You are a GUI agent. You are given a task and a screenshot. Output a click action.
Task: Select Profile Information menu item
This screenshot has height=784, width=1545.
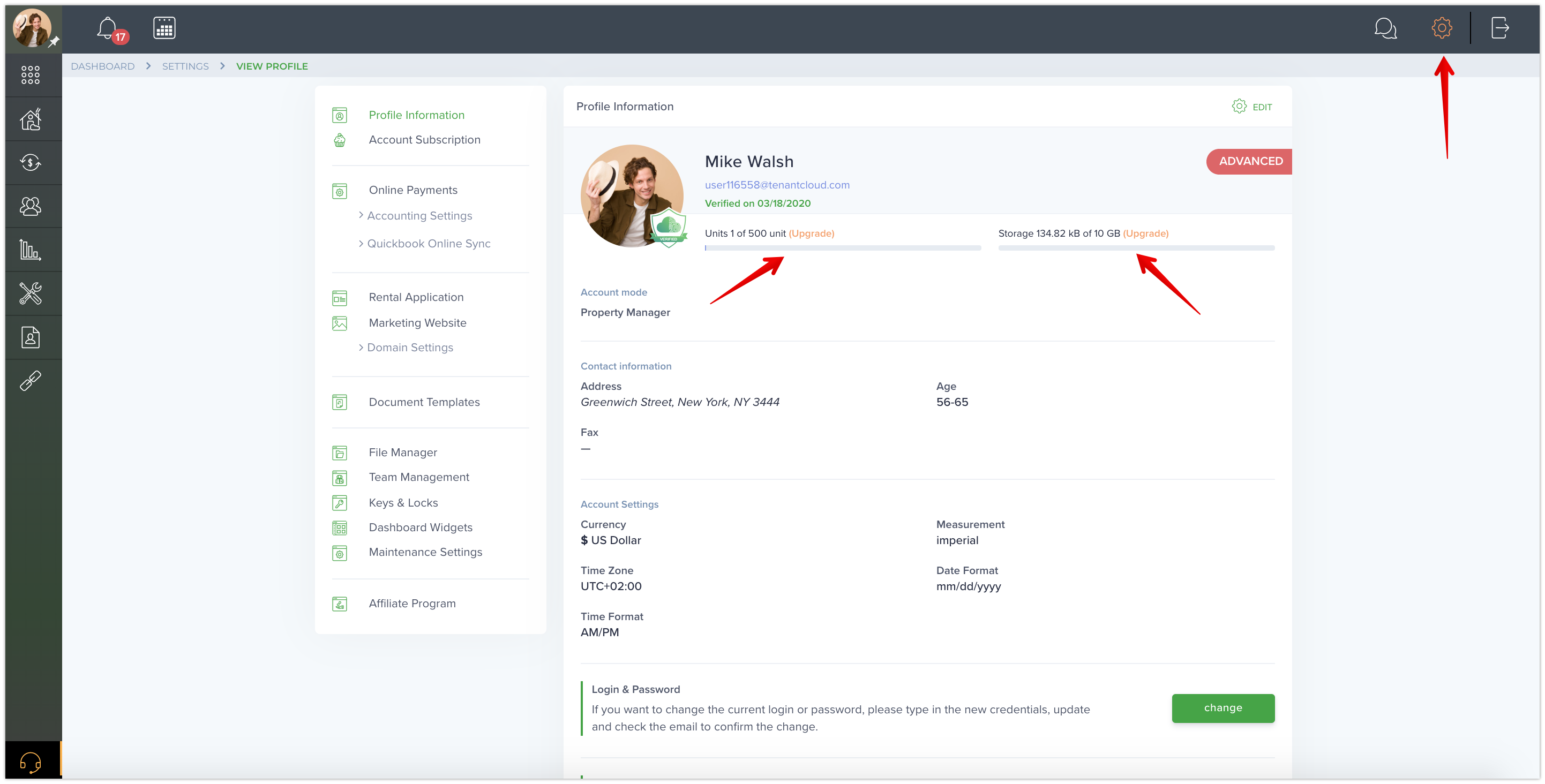click(416, 115)
